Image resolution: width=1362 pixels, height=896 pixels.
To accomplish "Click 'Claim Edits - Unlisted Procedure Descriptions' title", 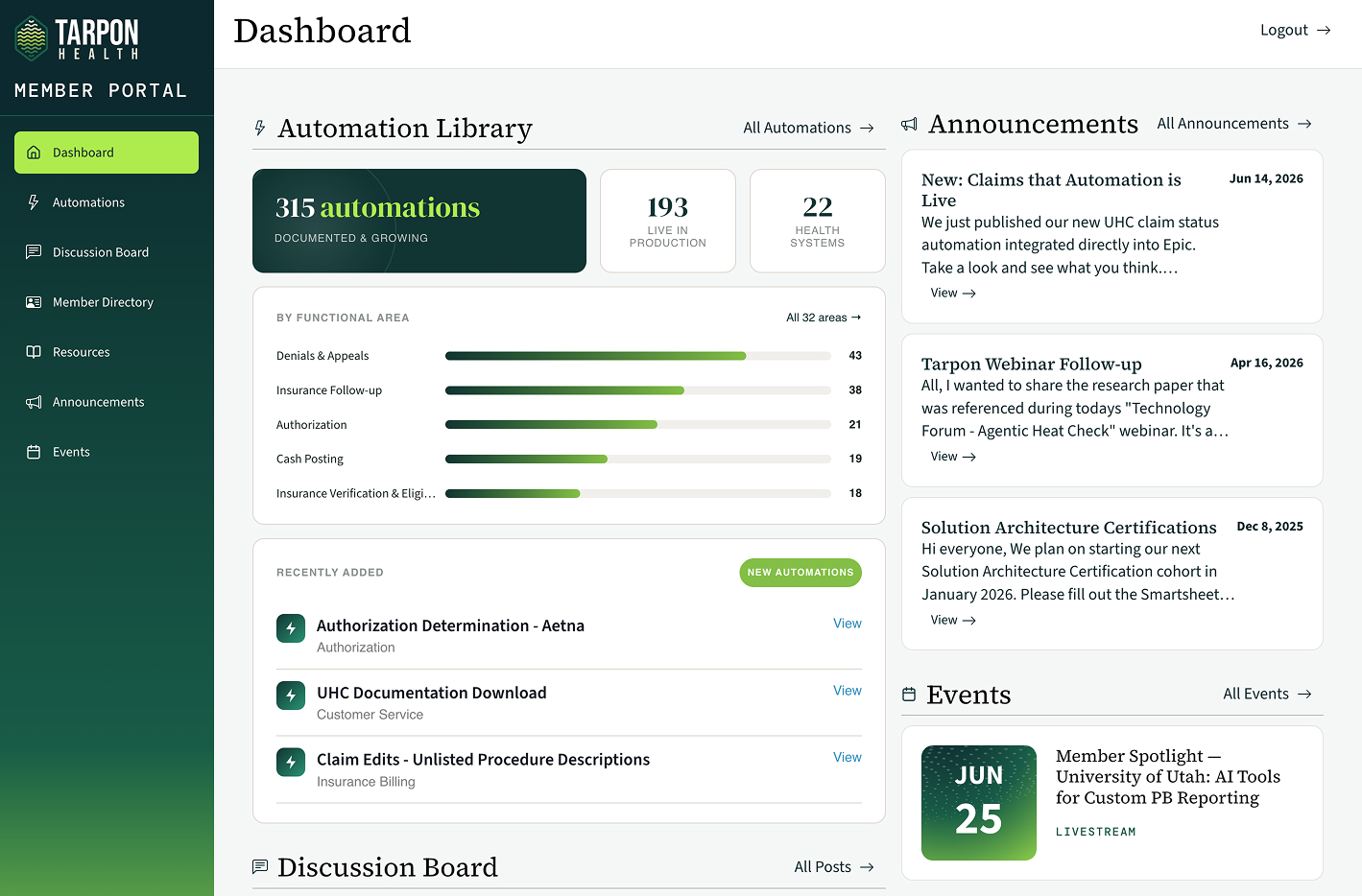I will tap(483, 760).
